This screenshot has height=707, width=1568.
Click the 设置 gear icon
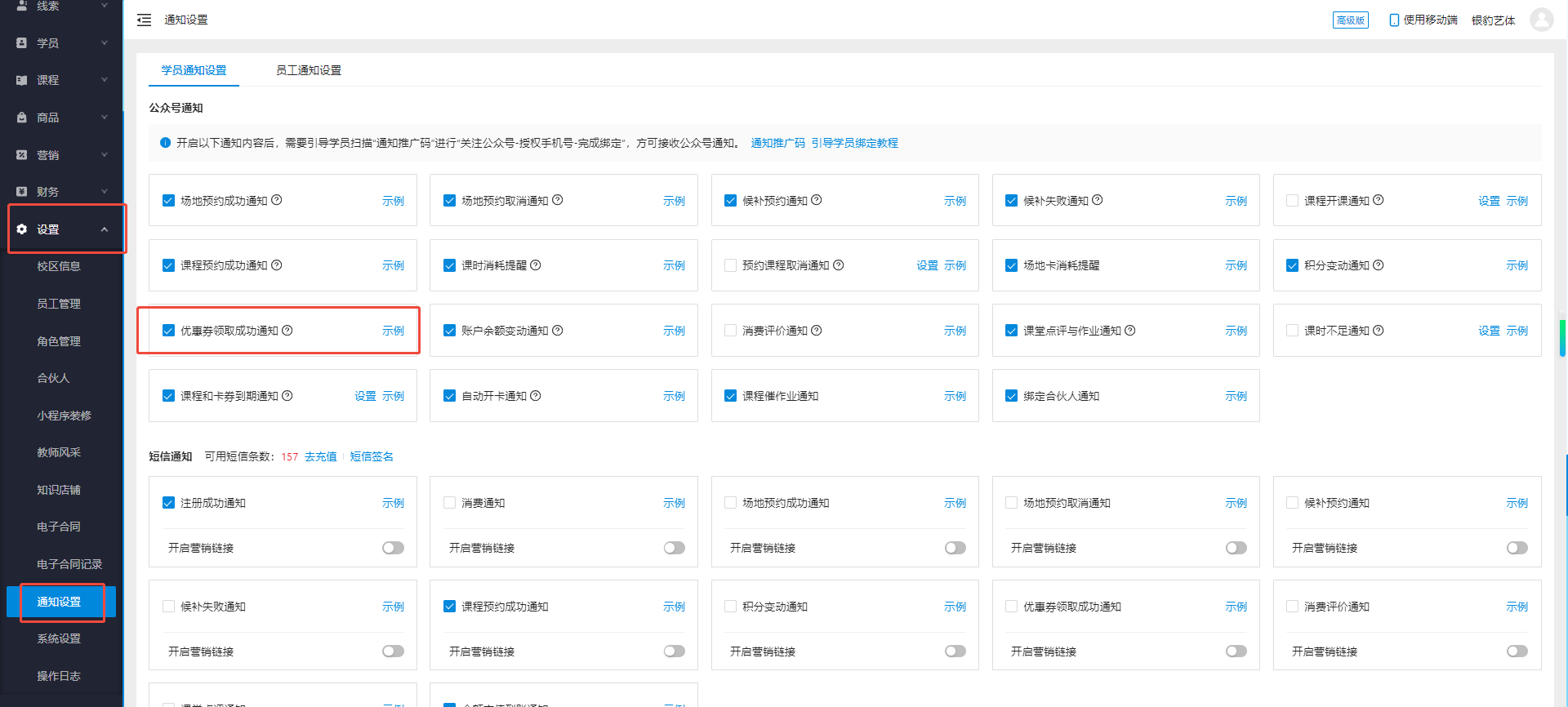pos(22,229)
